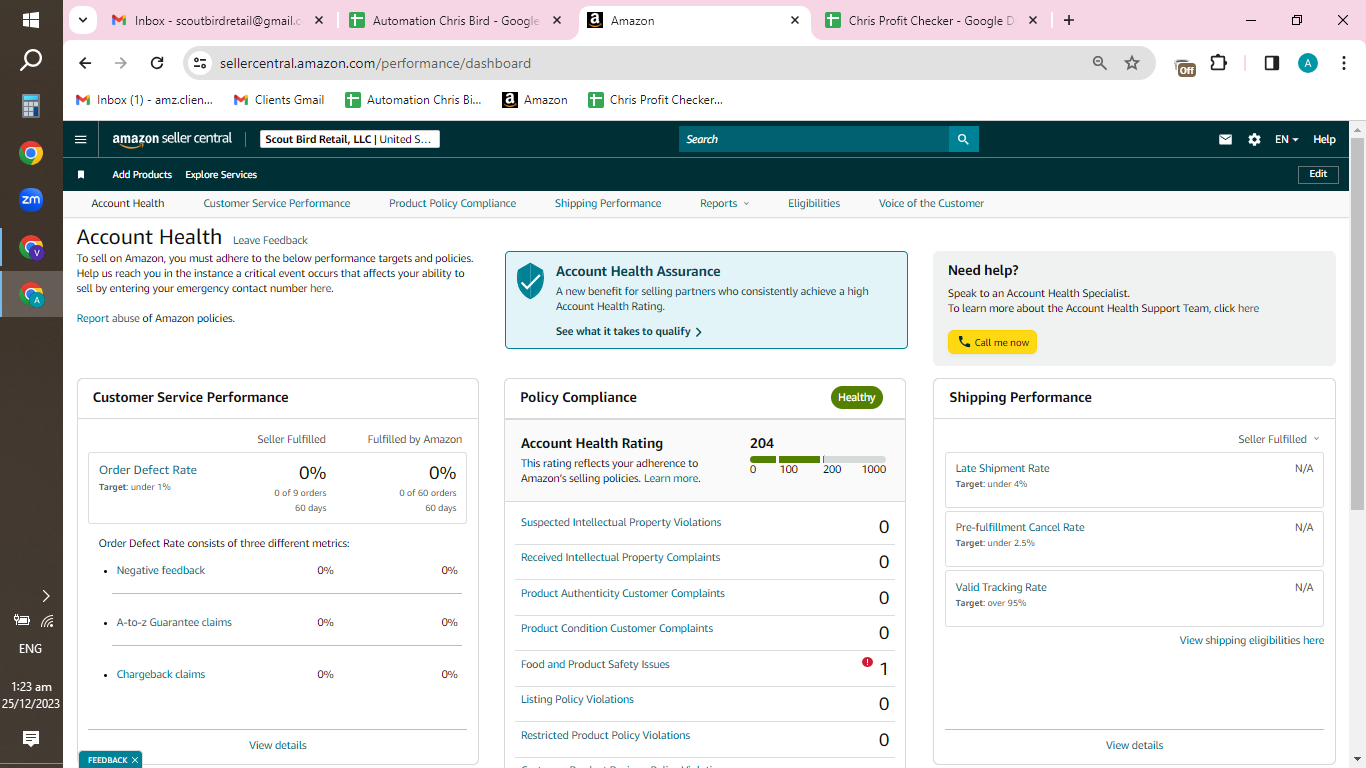This screenshot has height=768, width=1366.
Task: Click the Amazon Seller Central logo
Action: coord(172,139)
